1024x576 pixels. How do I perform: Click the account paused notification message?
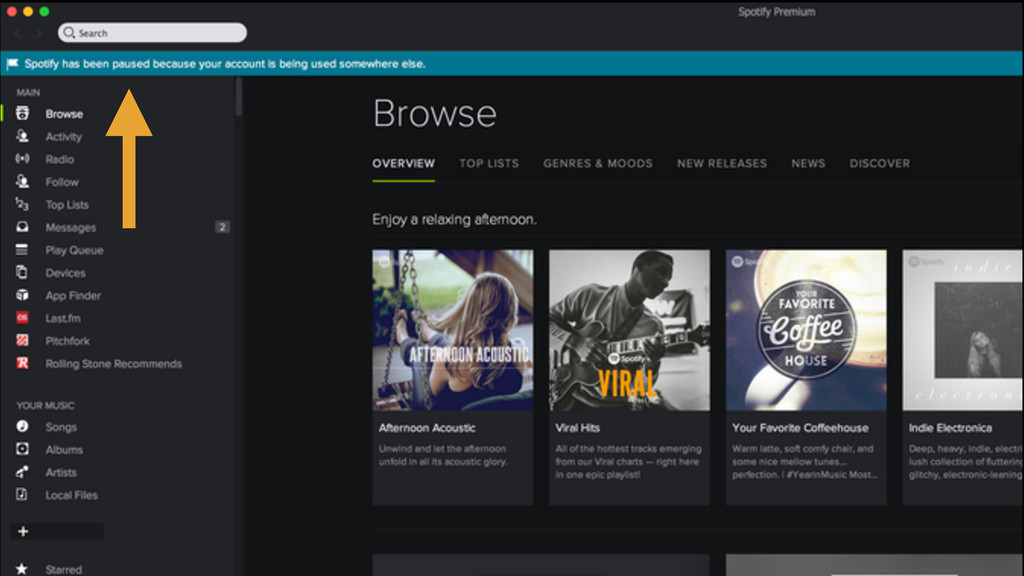point(225,63)
